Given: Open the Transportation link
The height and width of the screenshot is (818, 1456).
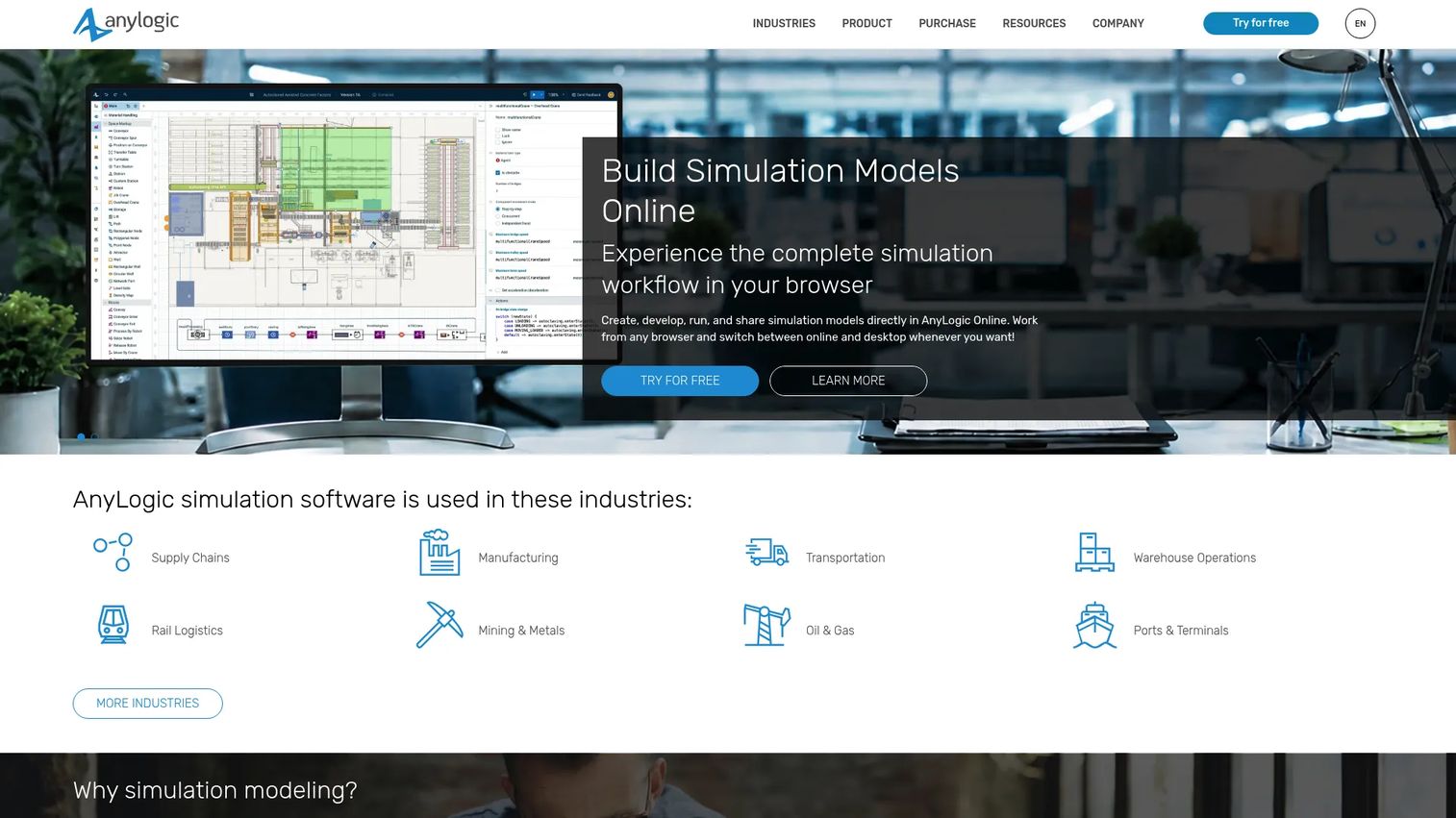Looking at the screenshot, I should pyautogui.click(x=845, y=558).
